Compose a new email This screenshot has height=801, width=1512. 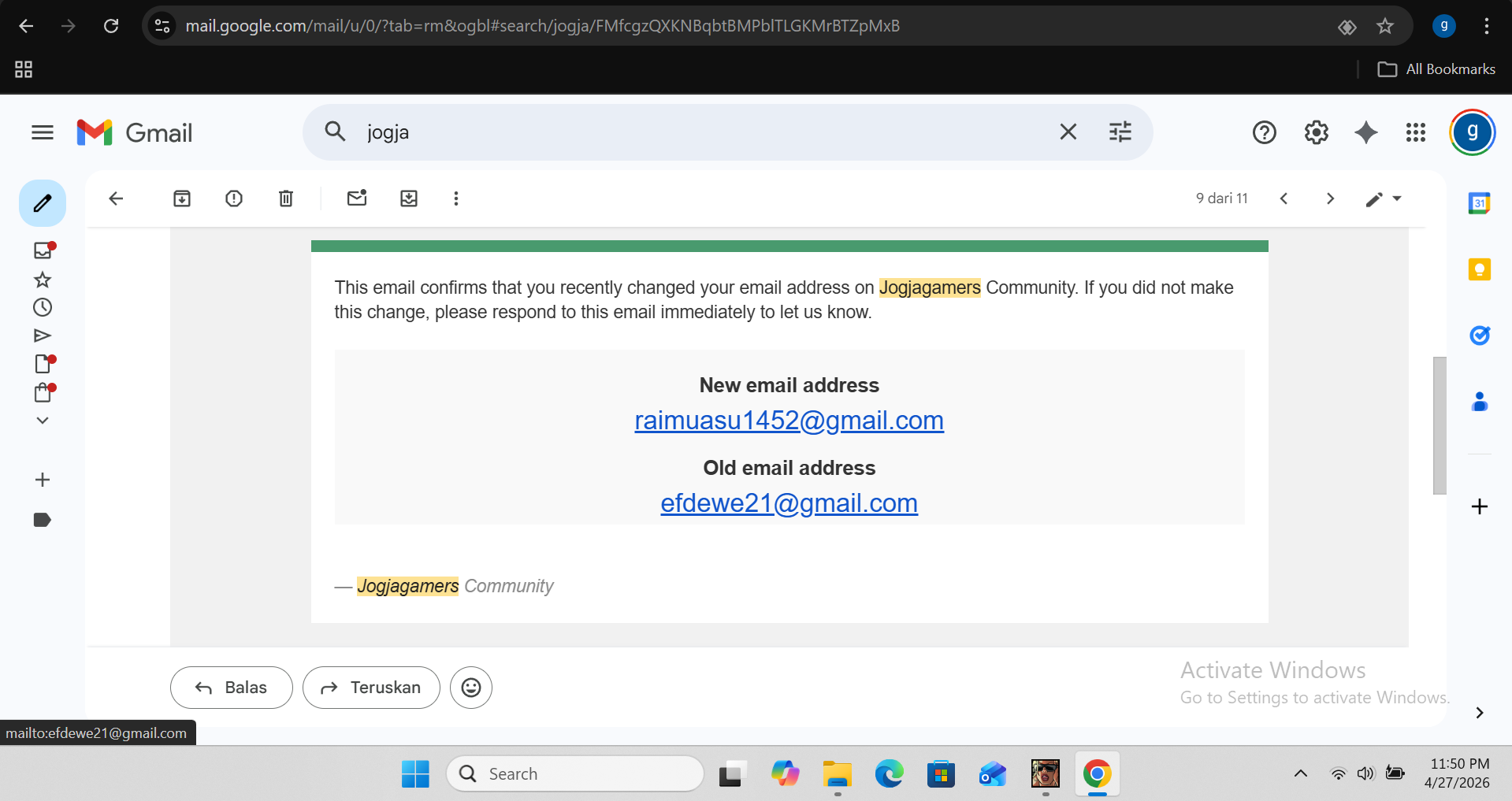tap(43, 203)
